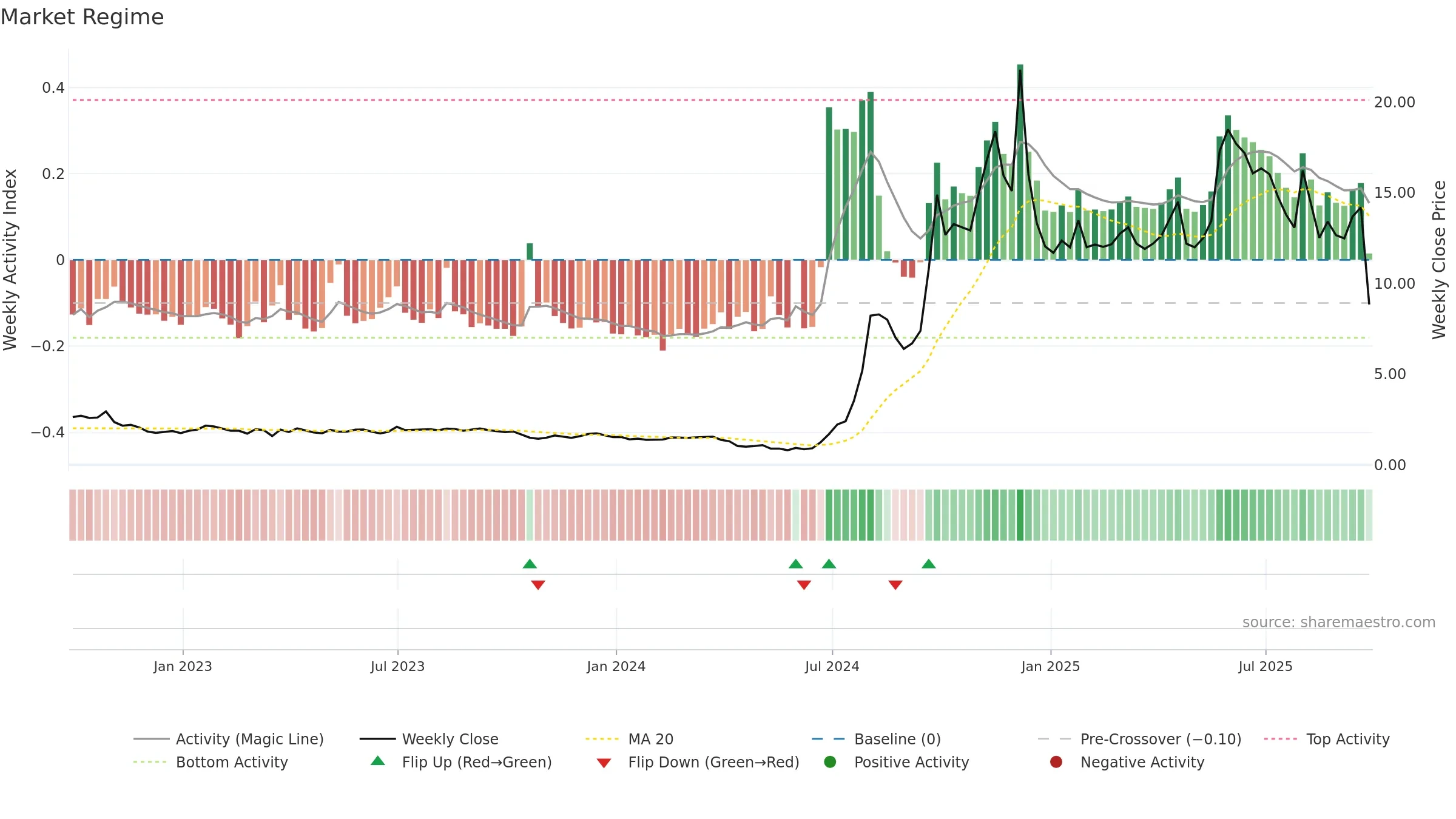Toggle Top Activity legend item
The height and width of the screenshot is (819, 1456).
tap(1327, 739)
